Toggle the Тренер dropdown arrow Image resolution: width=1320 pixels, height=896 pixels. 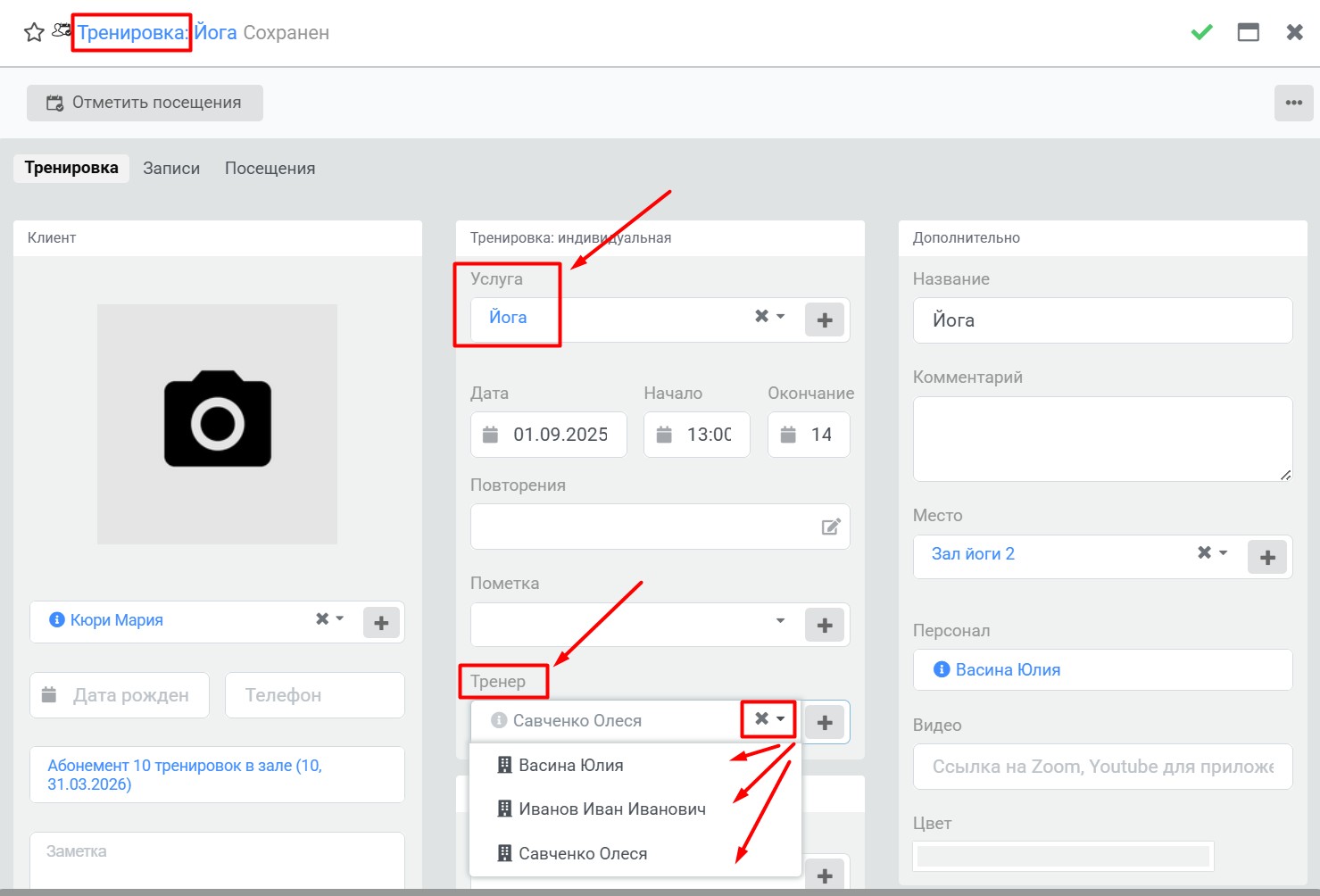click(780, 718)
